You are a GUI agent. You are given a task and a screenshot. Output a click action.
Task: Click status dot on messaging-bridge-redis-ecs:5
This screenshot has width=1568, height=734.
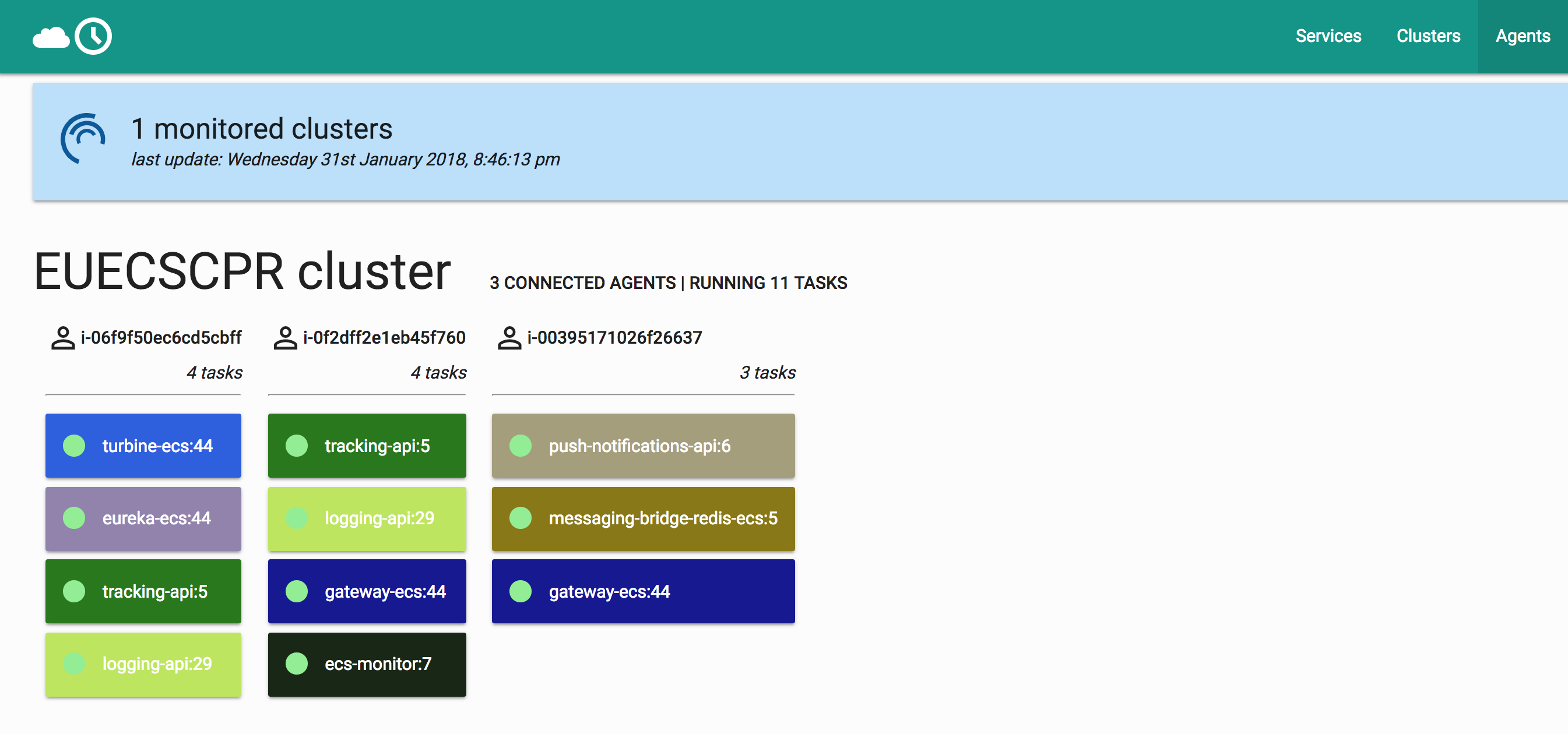[521, 518]
